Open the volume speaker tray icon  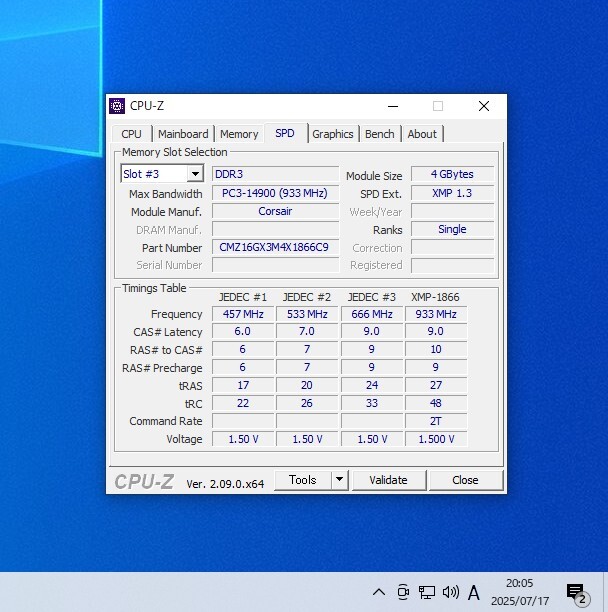coord(450,592)
